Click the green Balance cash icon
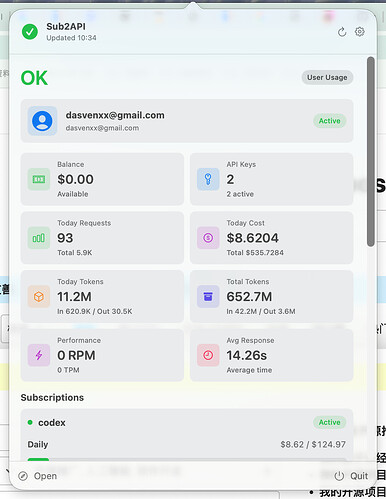The image size is (386, 499). (x=39, y=179)
